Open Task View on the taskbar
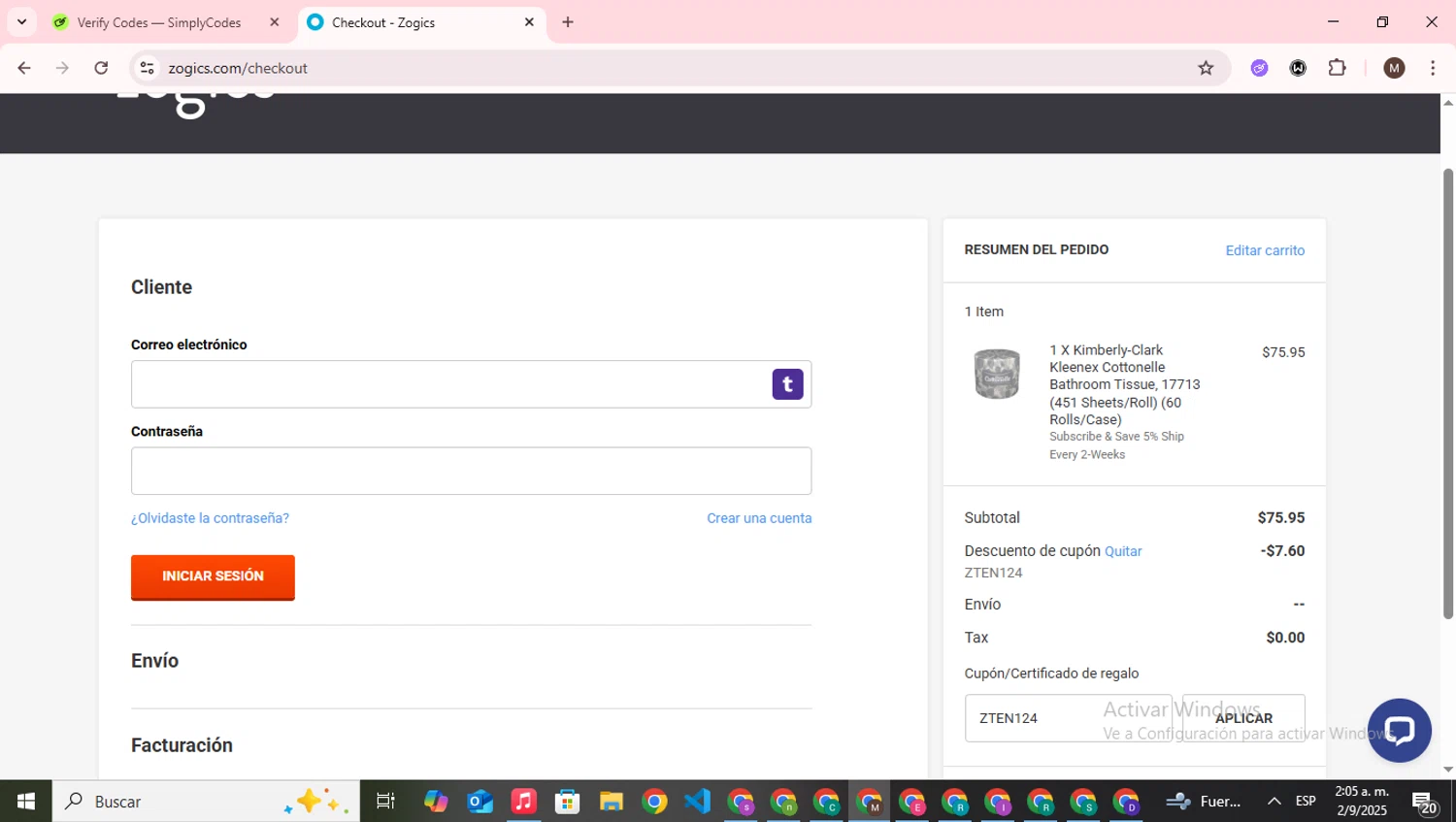 tap(385, 802)
